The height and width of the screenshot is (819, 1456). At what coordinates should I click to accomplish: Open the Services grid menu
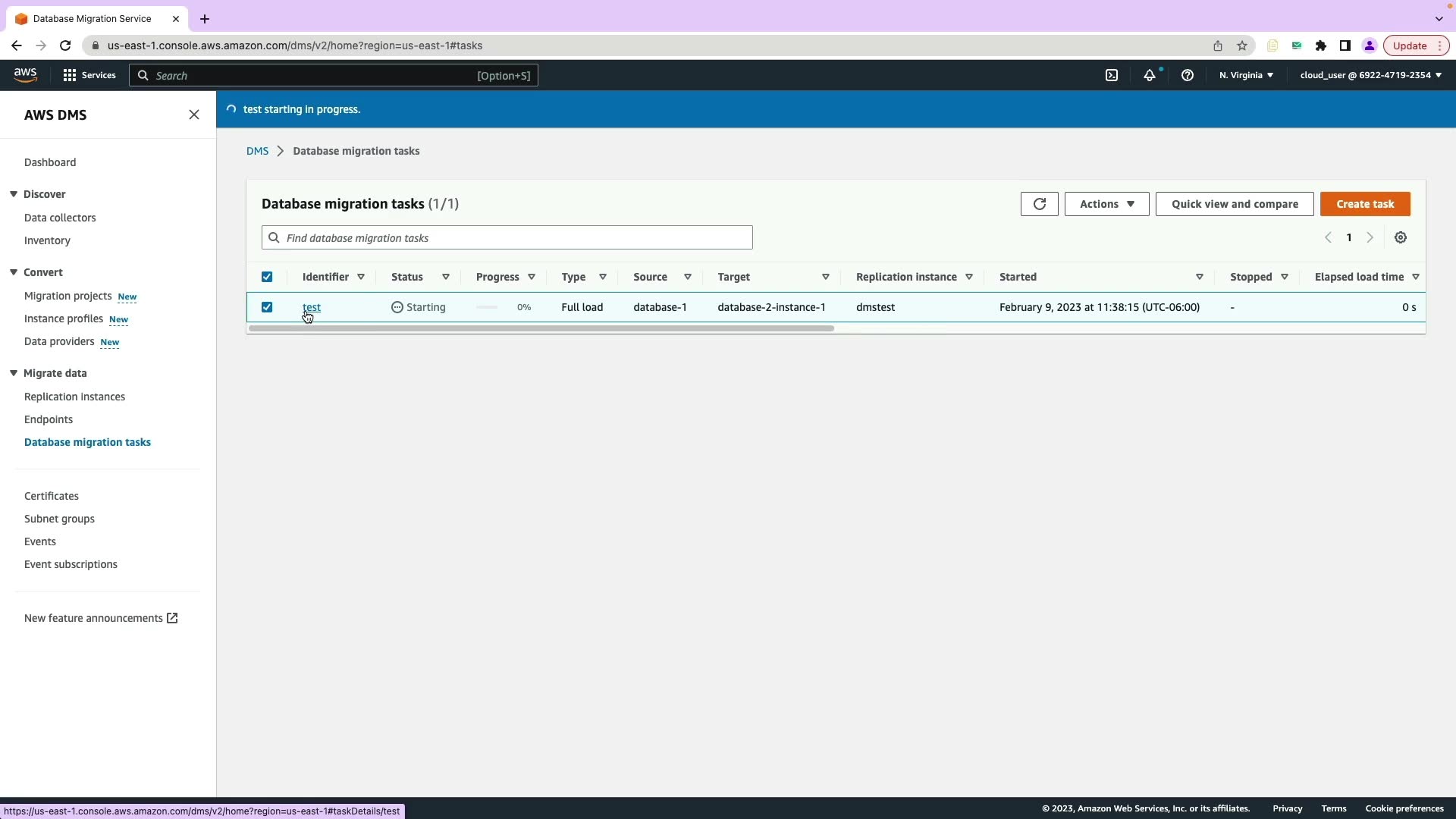coord(89,75)
